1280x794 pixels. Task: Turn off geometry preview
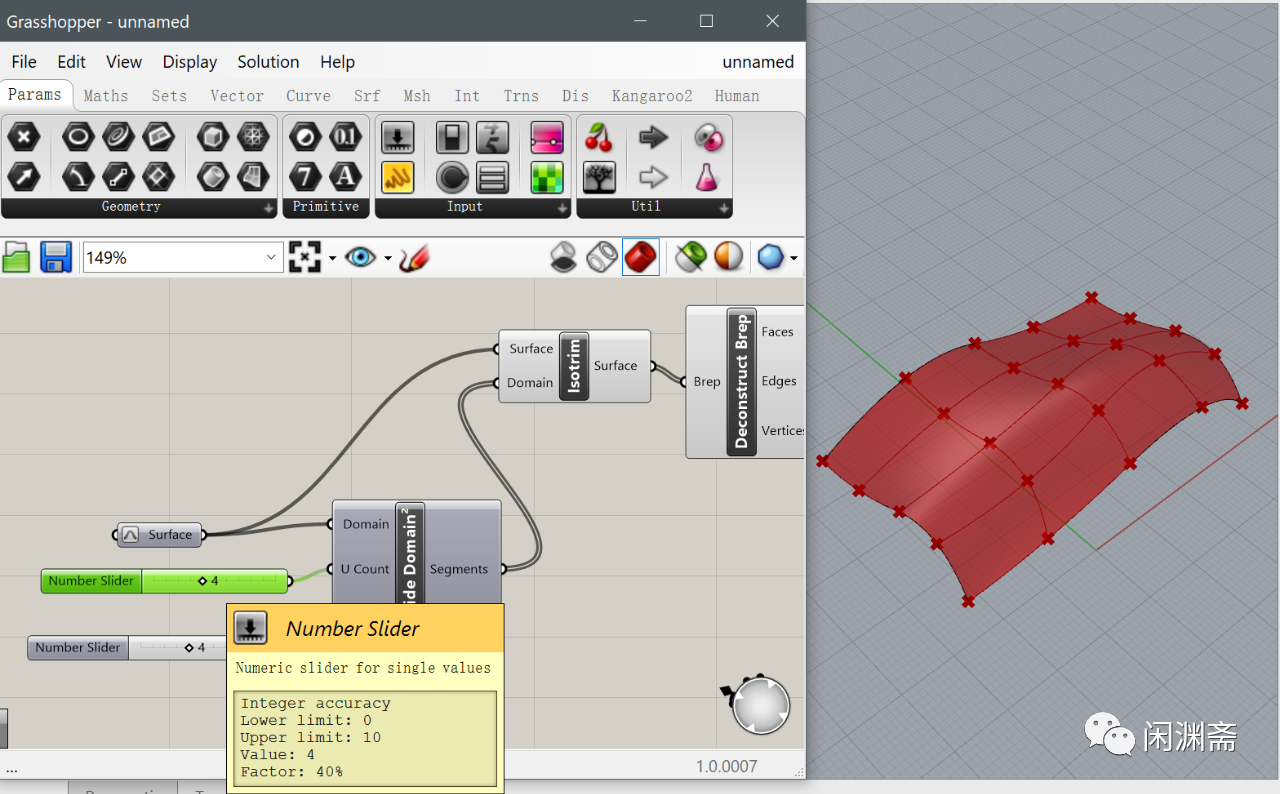click(565, 257)
